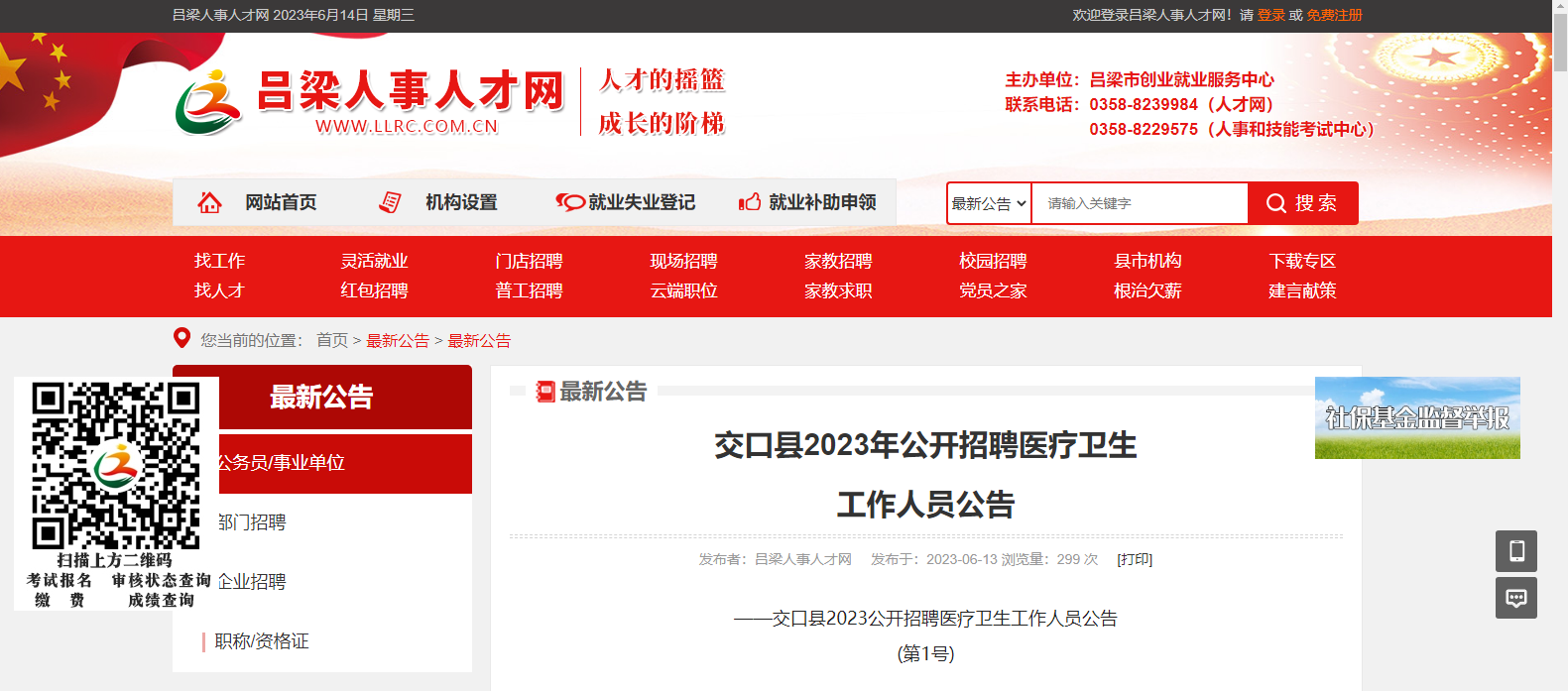
Task: Open 下载专区 menu item
Action: pyautogui.click(x=1301, y=261)
